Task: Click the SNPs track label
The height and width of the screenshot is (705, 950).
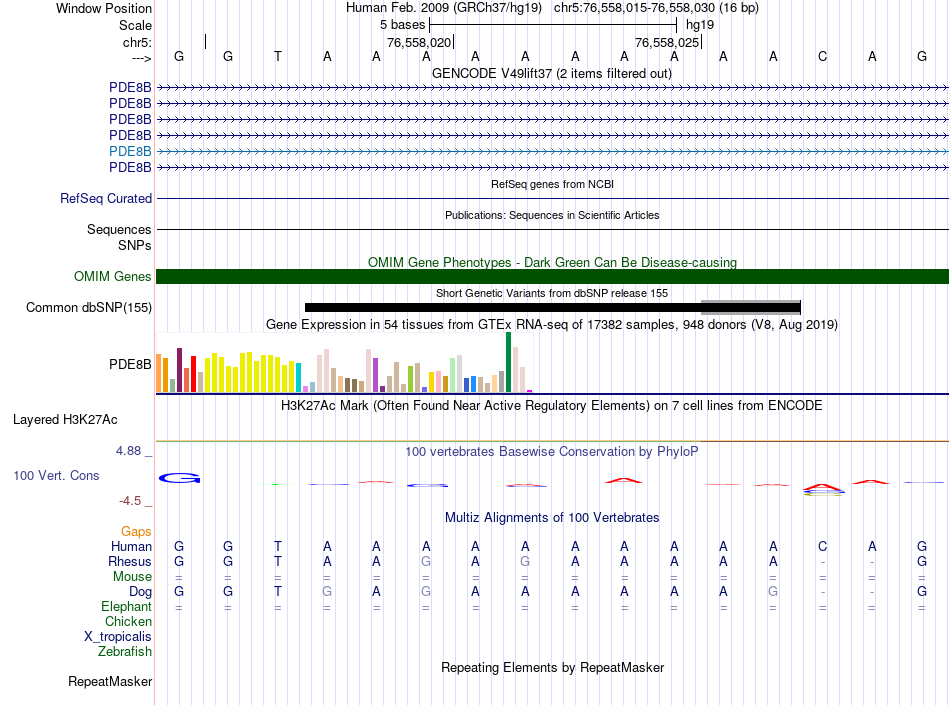Action: (x=135, y=245)
